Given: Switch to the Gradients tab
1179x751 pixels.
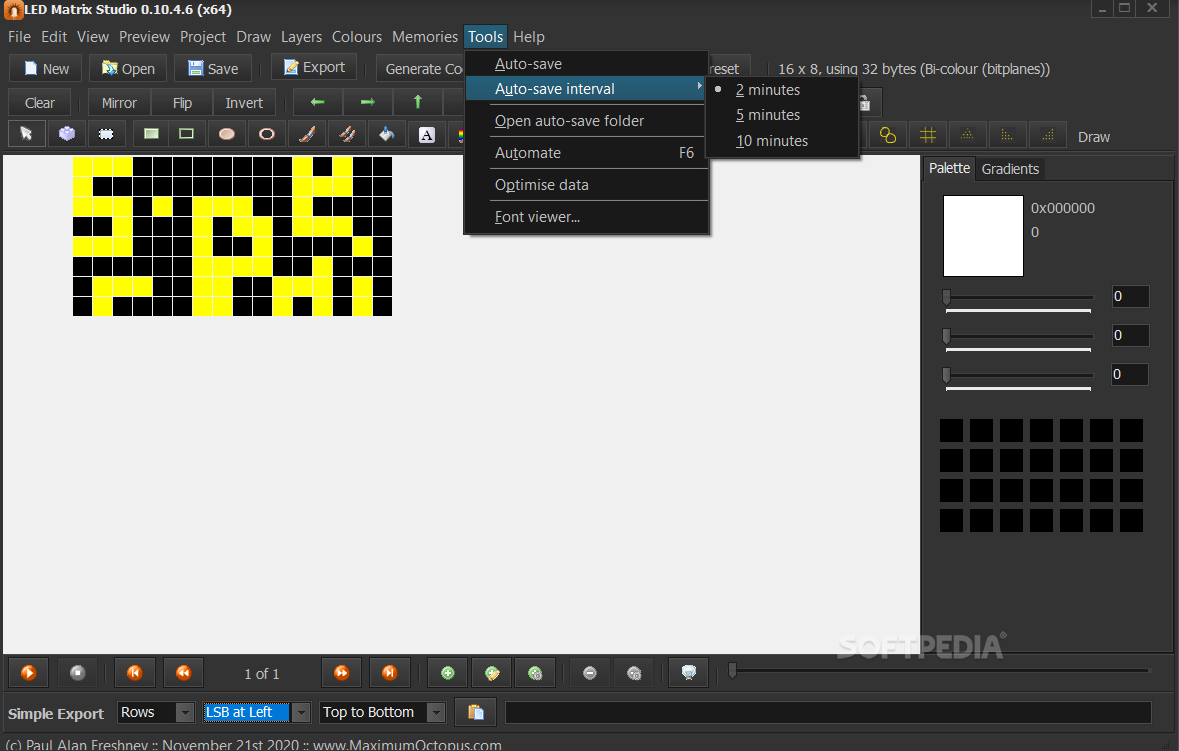Looking at the screenshot, I should [1010, 169].
